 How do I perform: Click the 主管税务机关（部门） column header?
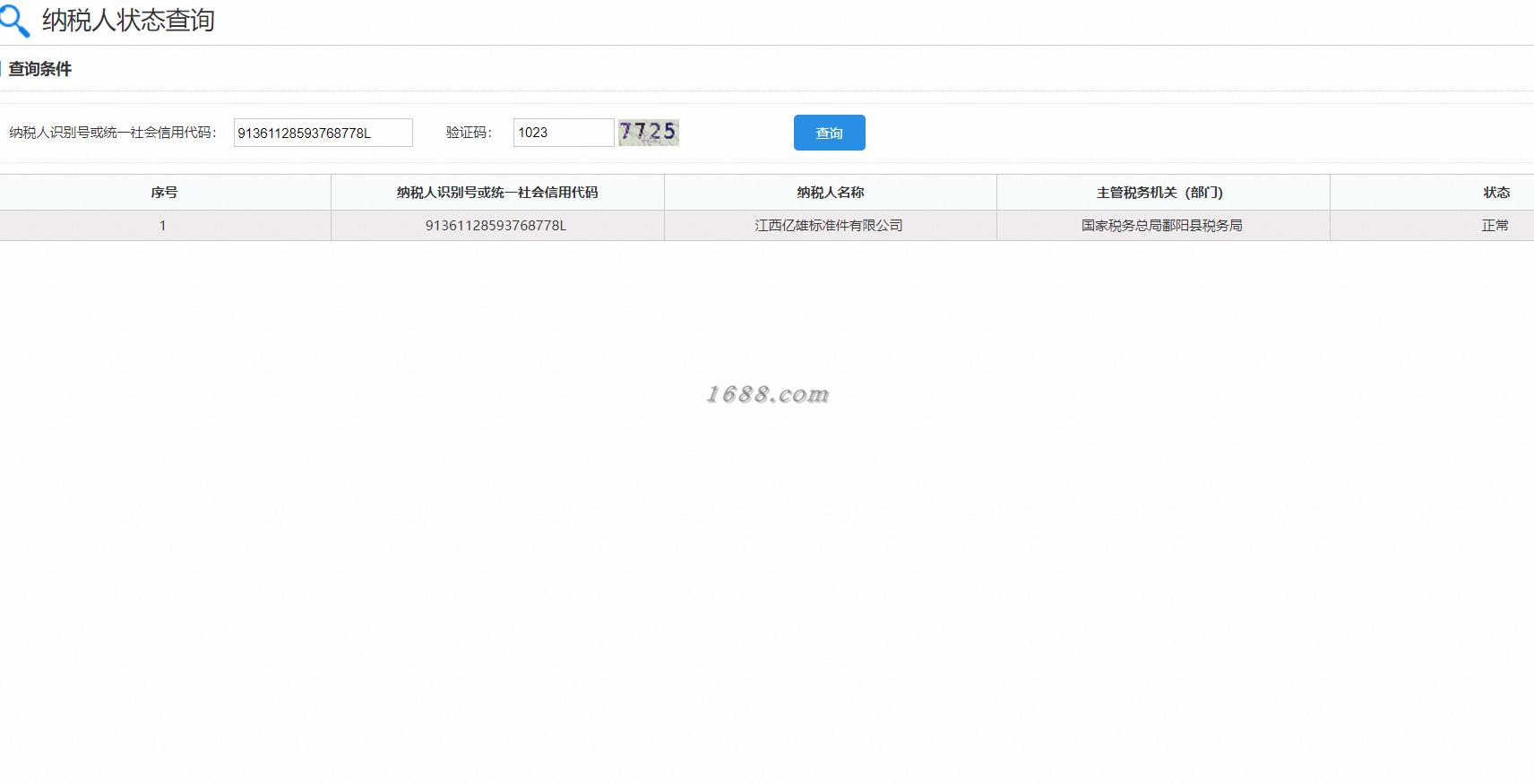click(x=1163, y=193)
